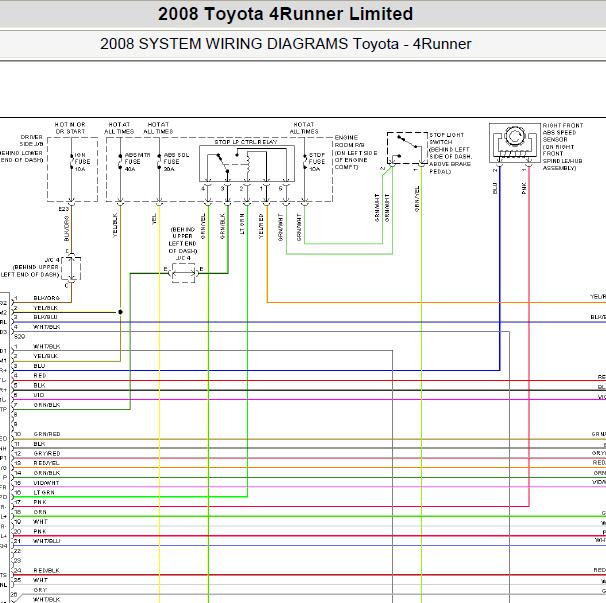This screenshot has height=603, width=606.
Task: Click the ABS MTR fuse 40A symbol
Action: (x=120, y=161)
